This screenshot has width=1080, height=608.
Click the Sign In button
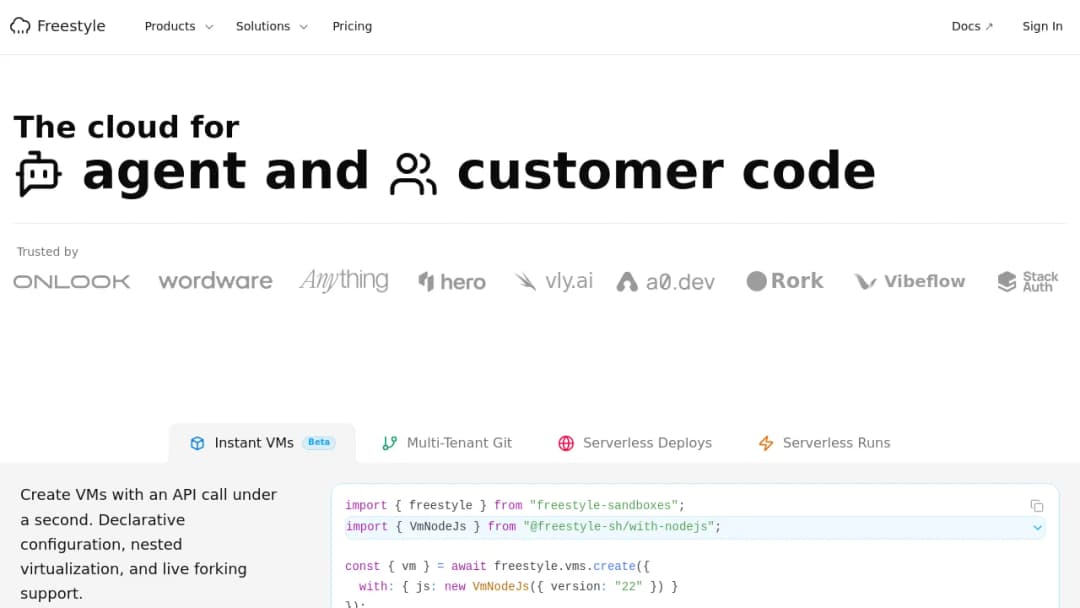pos(1042,26)
